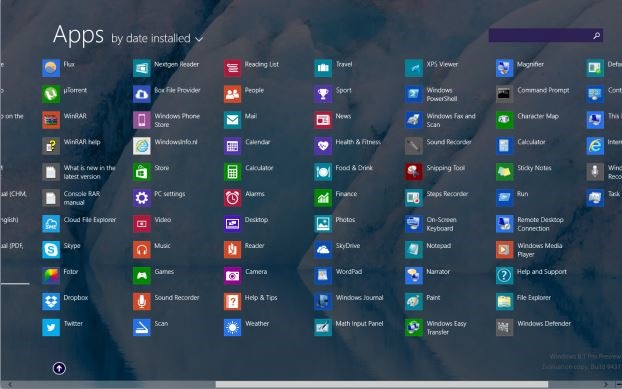Open the green Store app icon

(x=142, y=172)
